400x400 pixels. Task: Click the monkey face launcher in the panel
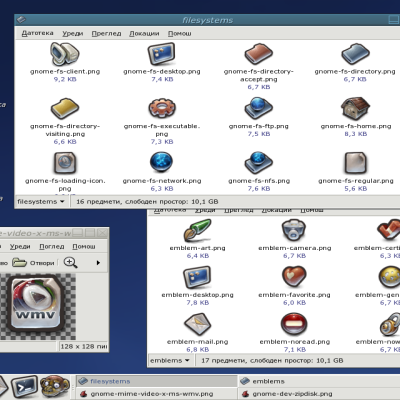click(x=55, y=387)
